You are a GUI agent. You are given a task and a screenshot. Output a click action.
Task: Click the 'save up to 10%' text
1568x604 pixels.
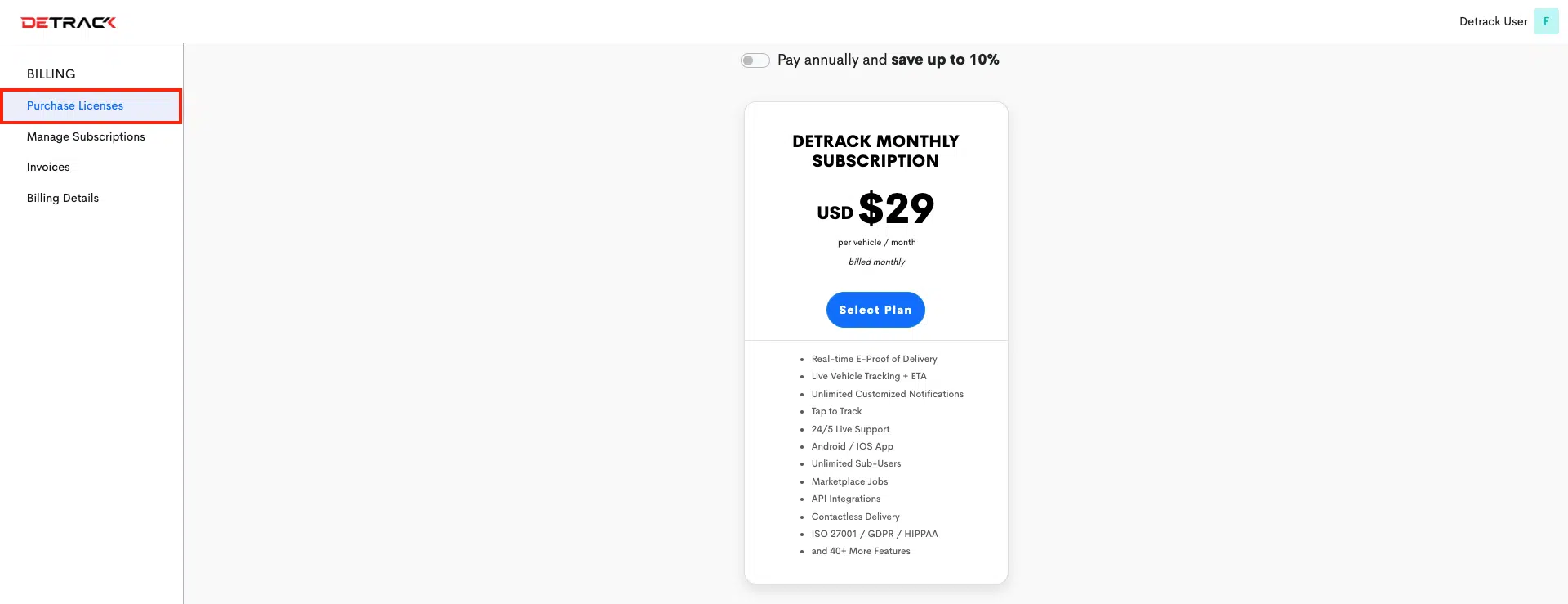pos(945,60)
